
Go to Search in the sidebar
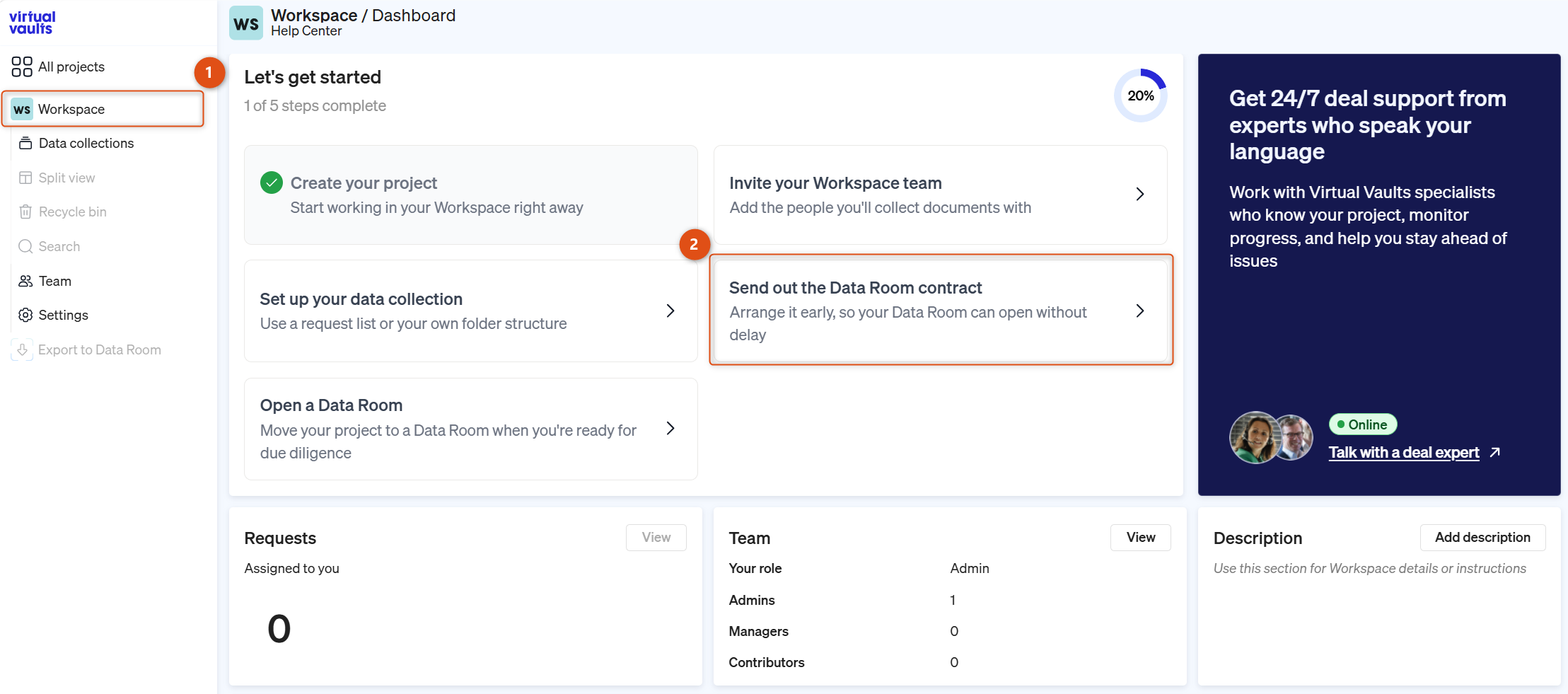point(59,246)
